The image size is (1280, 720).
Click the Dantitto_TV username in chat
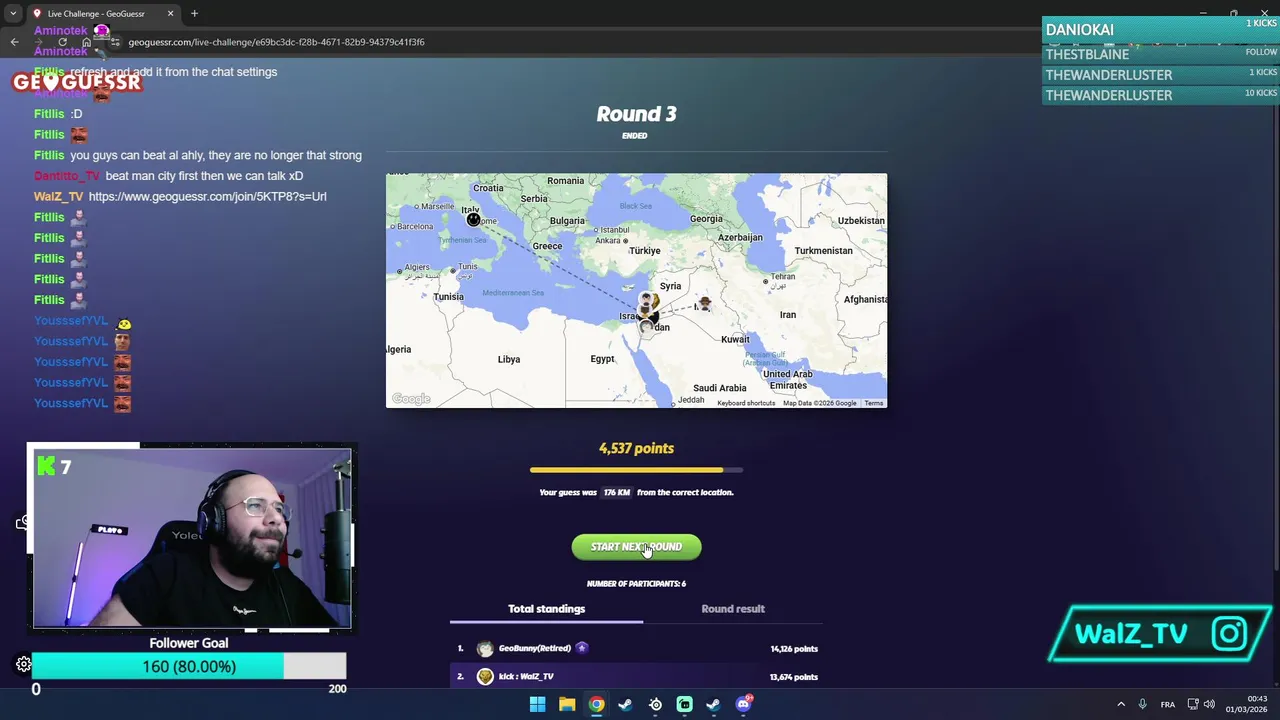coord(67,176)
